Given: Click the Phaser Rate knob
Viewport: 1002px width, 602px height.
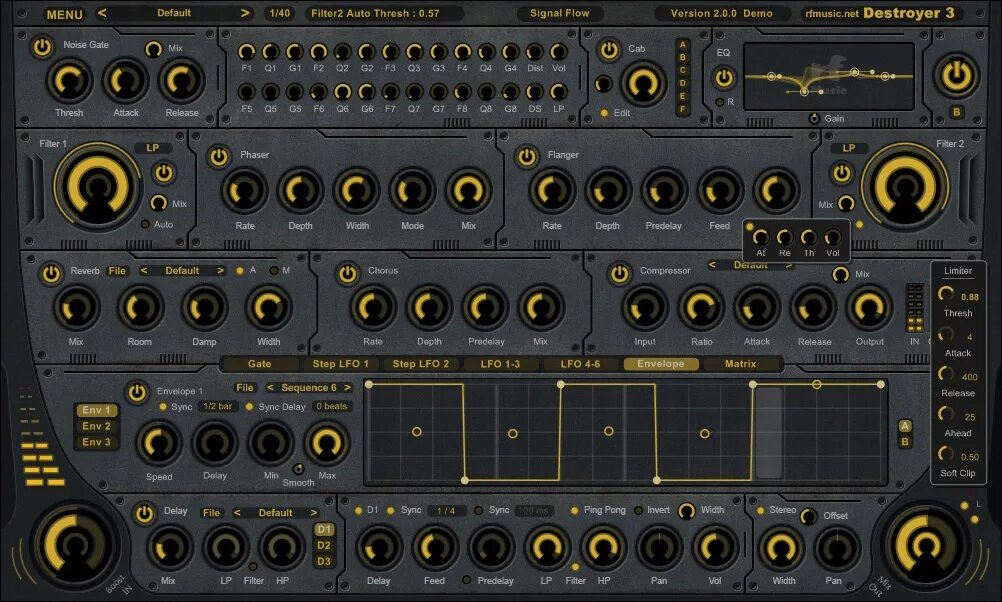Looking at the screenshot, I should click(x=245, y=191).
